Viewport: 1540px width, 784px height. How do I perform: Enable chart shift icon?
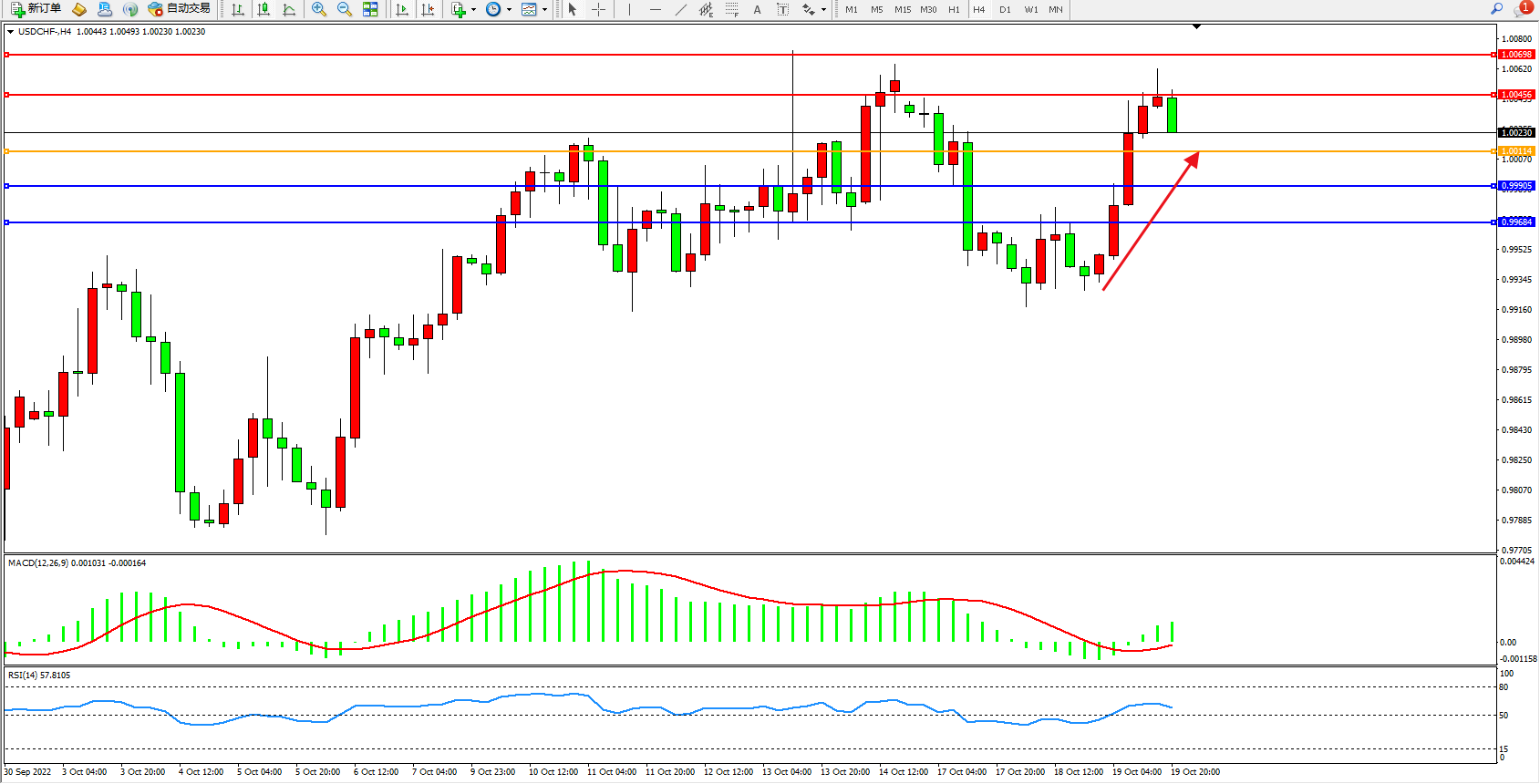point(428,9)
